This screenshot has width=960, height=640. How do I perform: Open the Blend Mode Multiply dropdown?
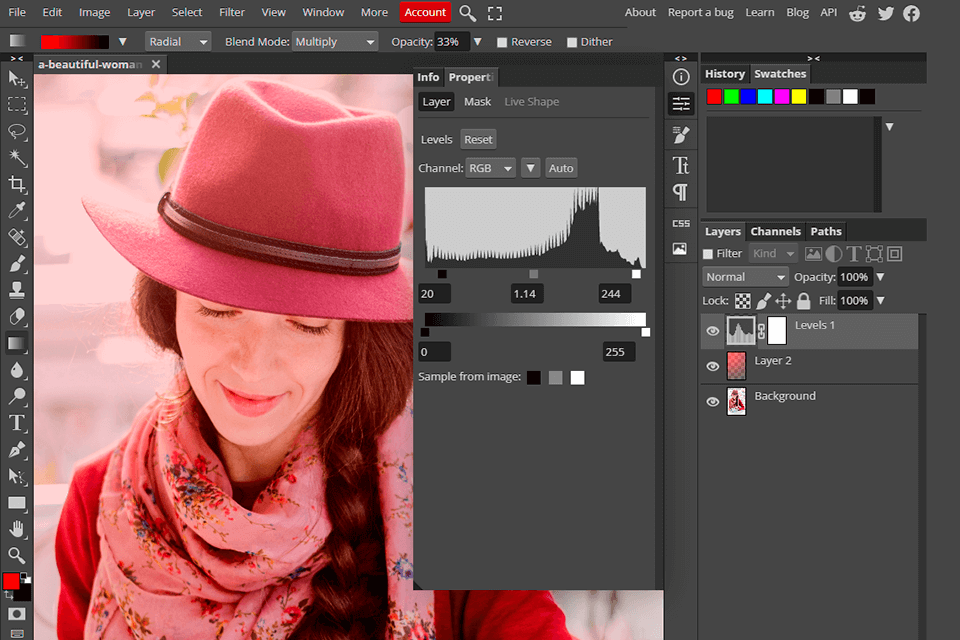335,42
